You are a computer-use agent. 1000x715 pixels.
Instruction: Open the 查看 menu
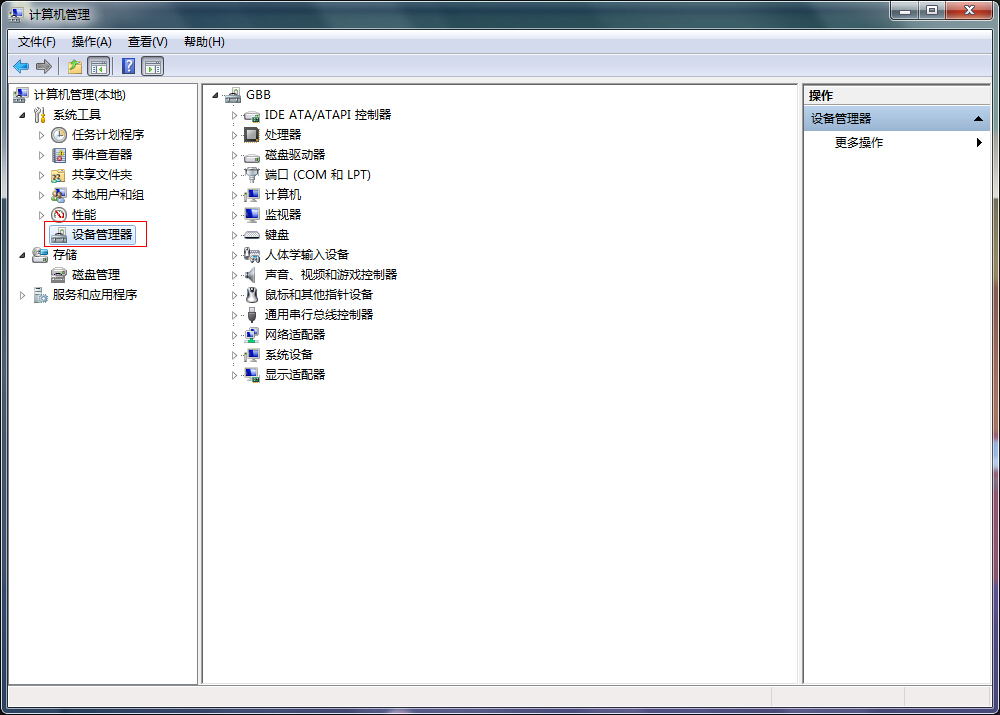146,41
